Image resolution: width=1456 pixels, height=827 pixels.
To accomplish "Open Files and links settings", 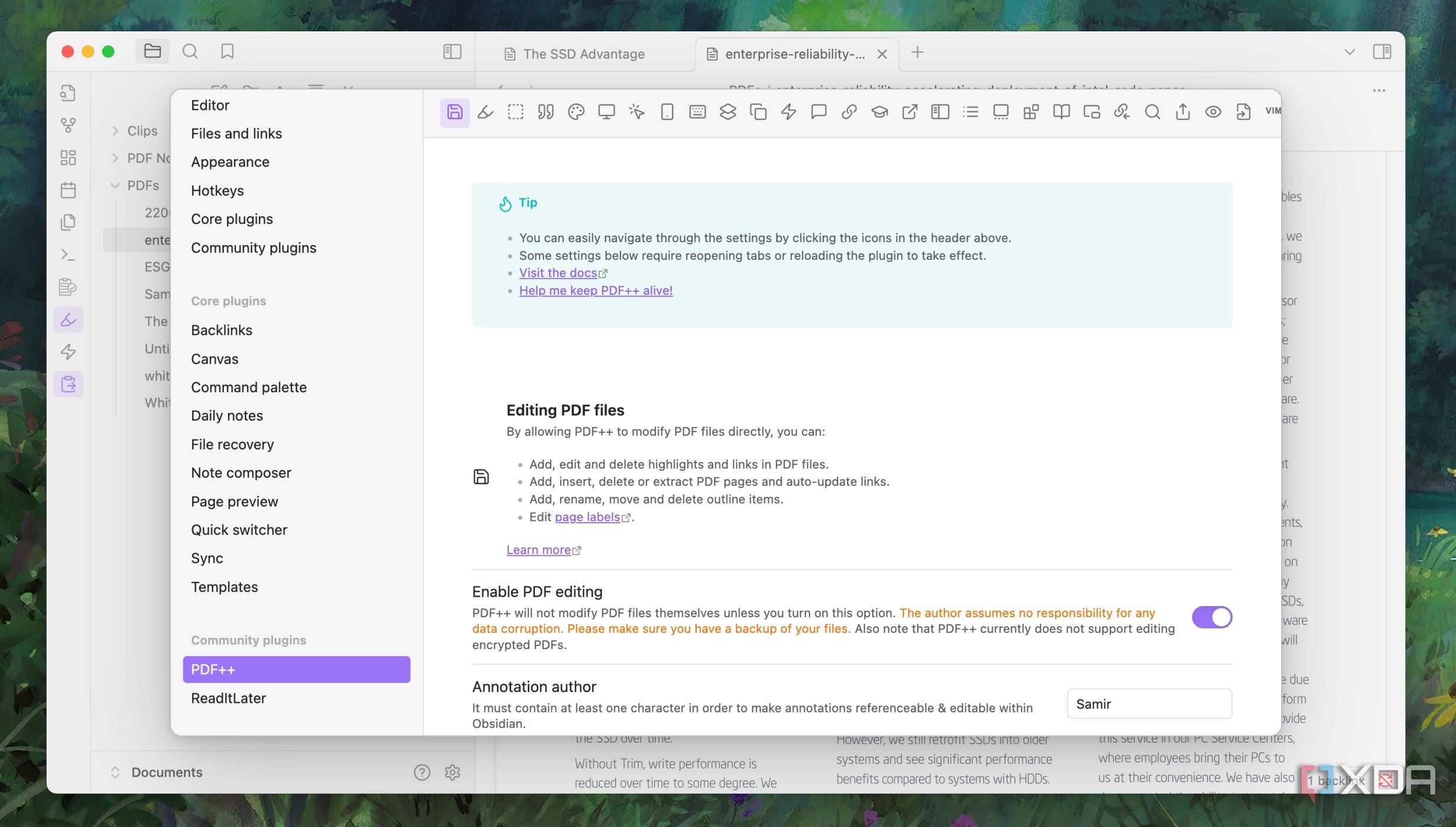I will pyautogui.click(x=236, y=134).
